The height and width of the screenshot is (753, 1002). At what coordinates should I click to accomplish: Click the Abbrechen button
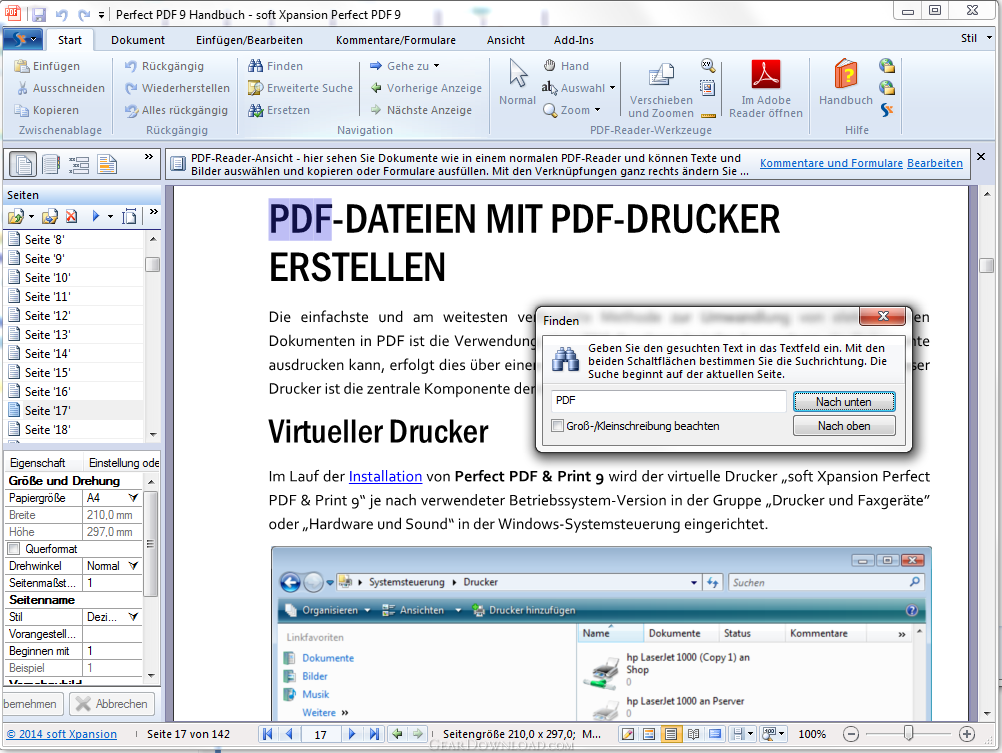(x=112, y=704)
